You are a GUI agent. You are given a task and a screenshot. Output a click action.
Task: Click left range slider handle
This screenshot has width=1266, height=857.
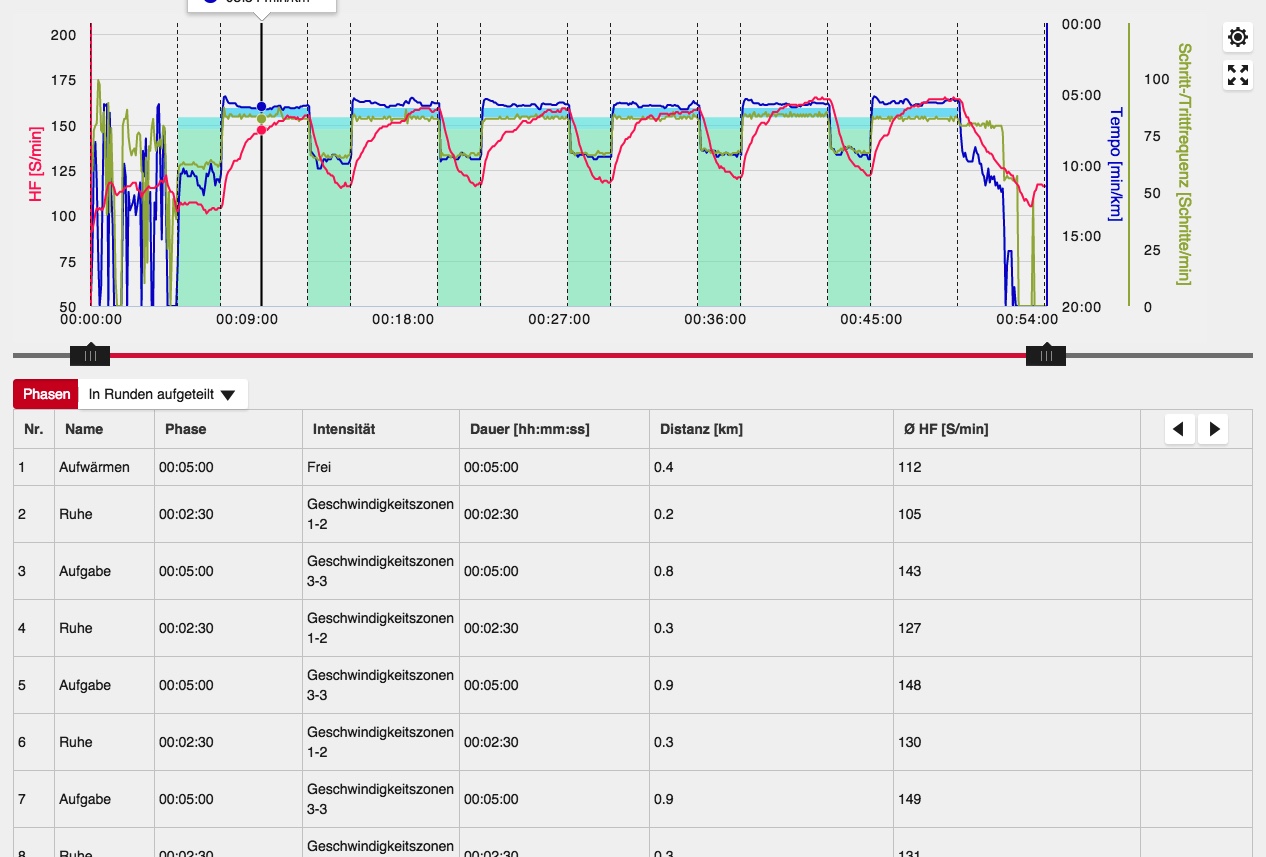tap(90, 355)
